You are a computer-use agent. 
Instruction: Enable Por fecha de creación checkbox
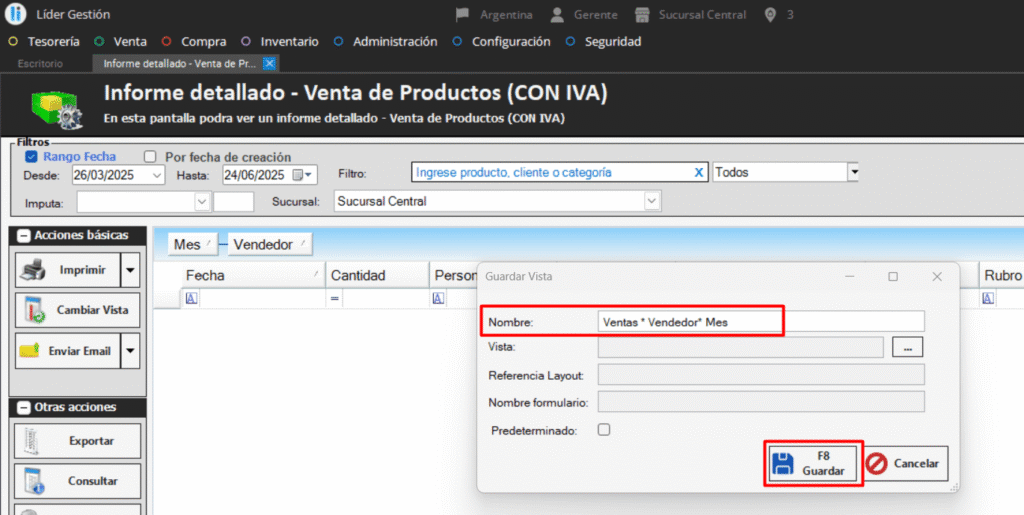150,157
